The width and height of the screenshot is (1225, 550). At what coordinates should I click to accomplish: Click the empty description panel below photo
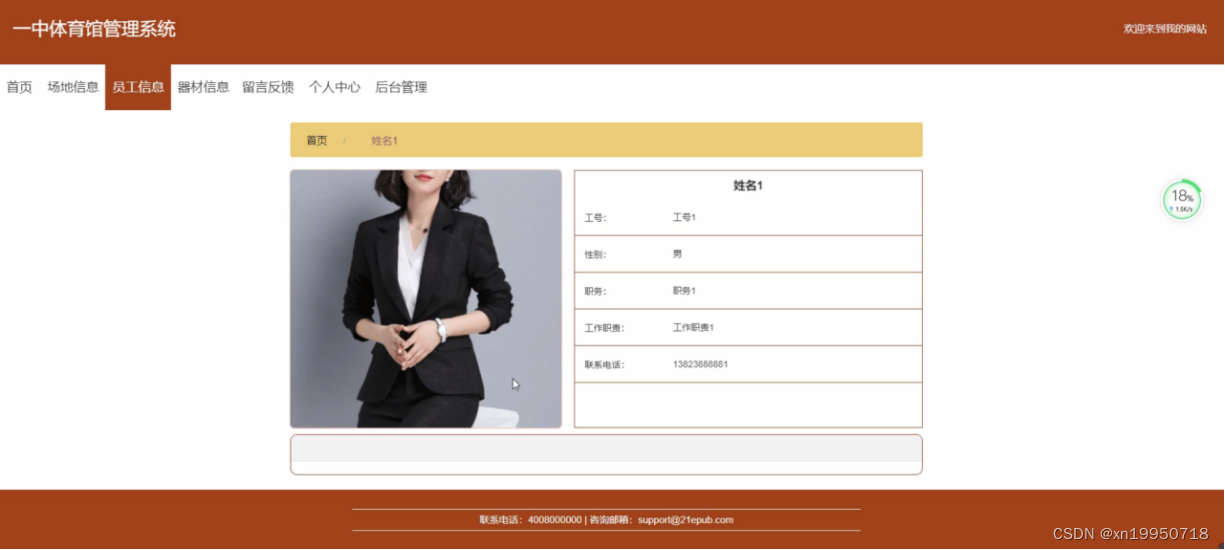(x=606, y=454)
